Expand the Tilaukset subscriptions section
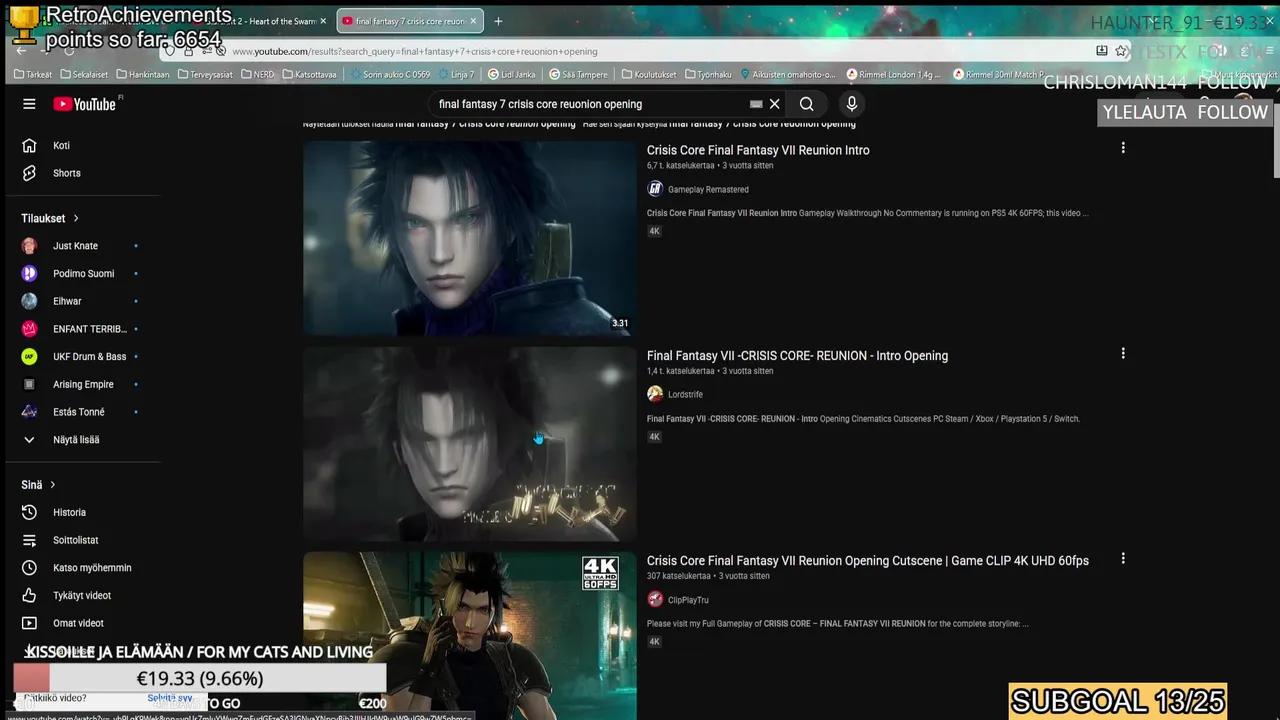The height and width of the screenshot is (720, 1280). point(50,218)
